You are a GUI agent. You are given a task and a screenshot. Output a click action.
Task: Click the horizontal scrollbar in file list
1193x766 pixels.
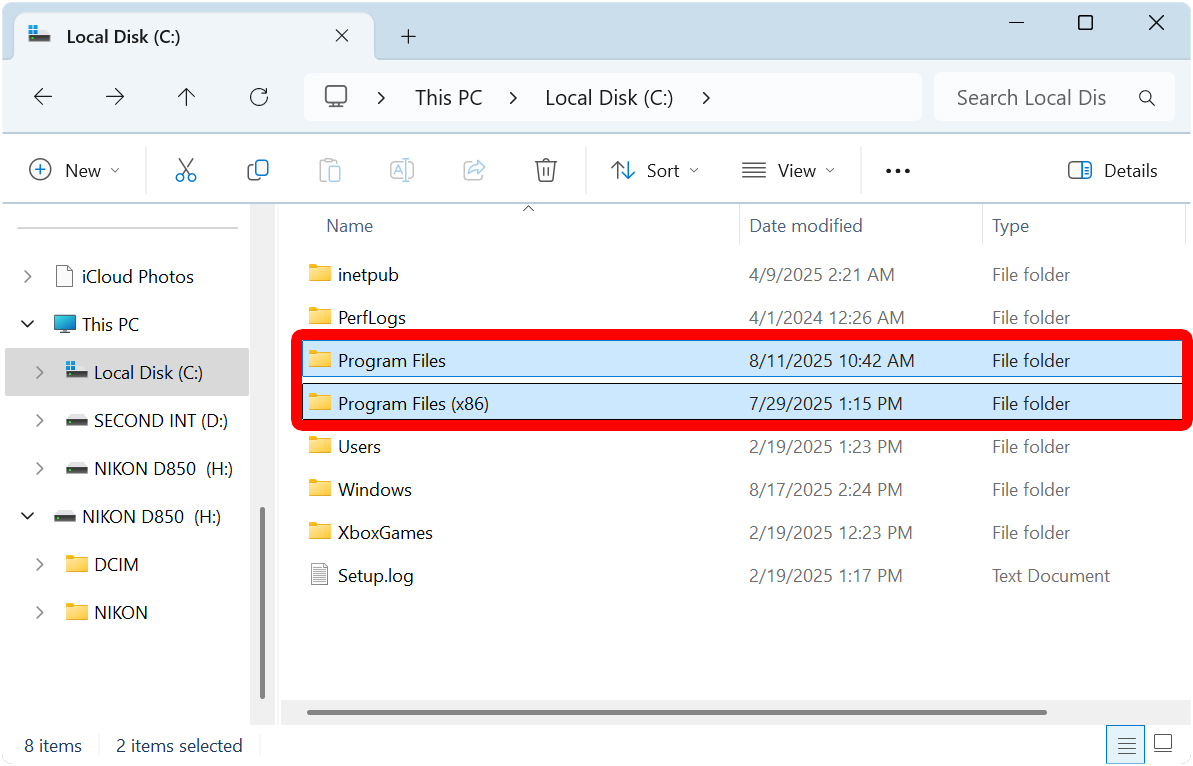[x=676, y=713]
